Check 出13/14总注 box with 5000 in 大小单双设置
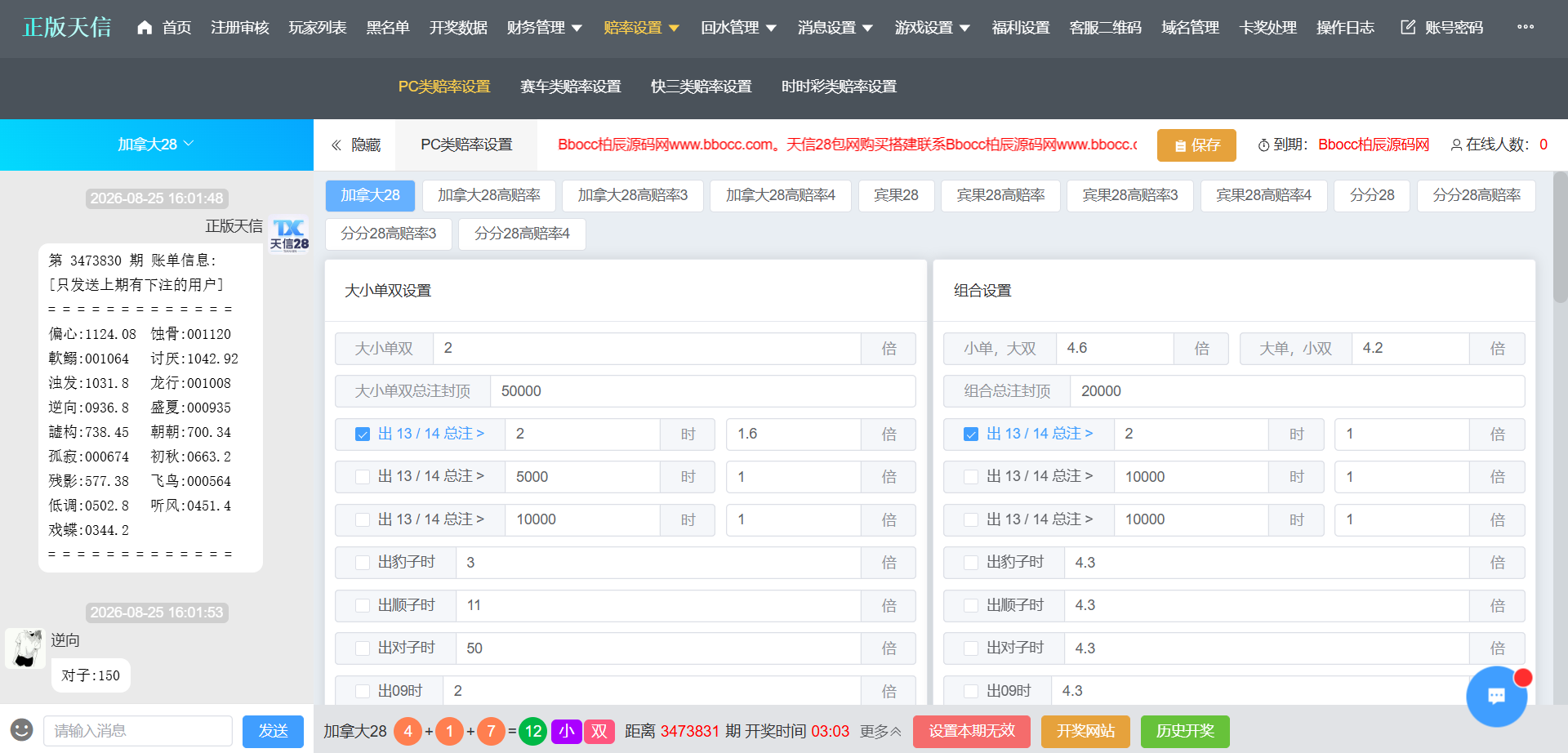The width and height of the screenshot is (1568, 753). coord(363,477)
